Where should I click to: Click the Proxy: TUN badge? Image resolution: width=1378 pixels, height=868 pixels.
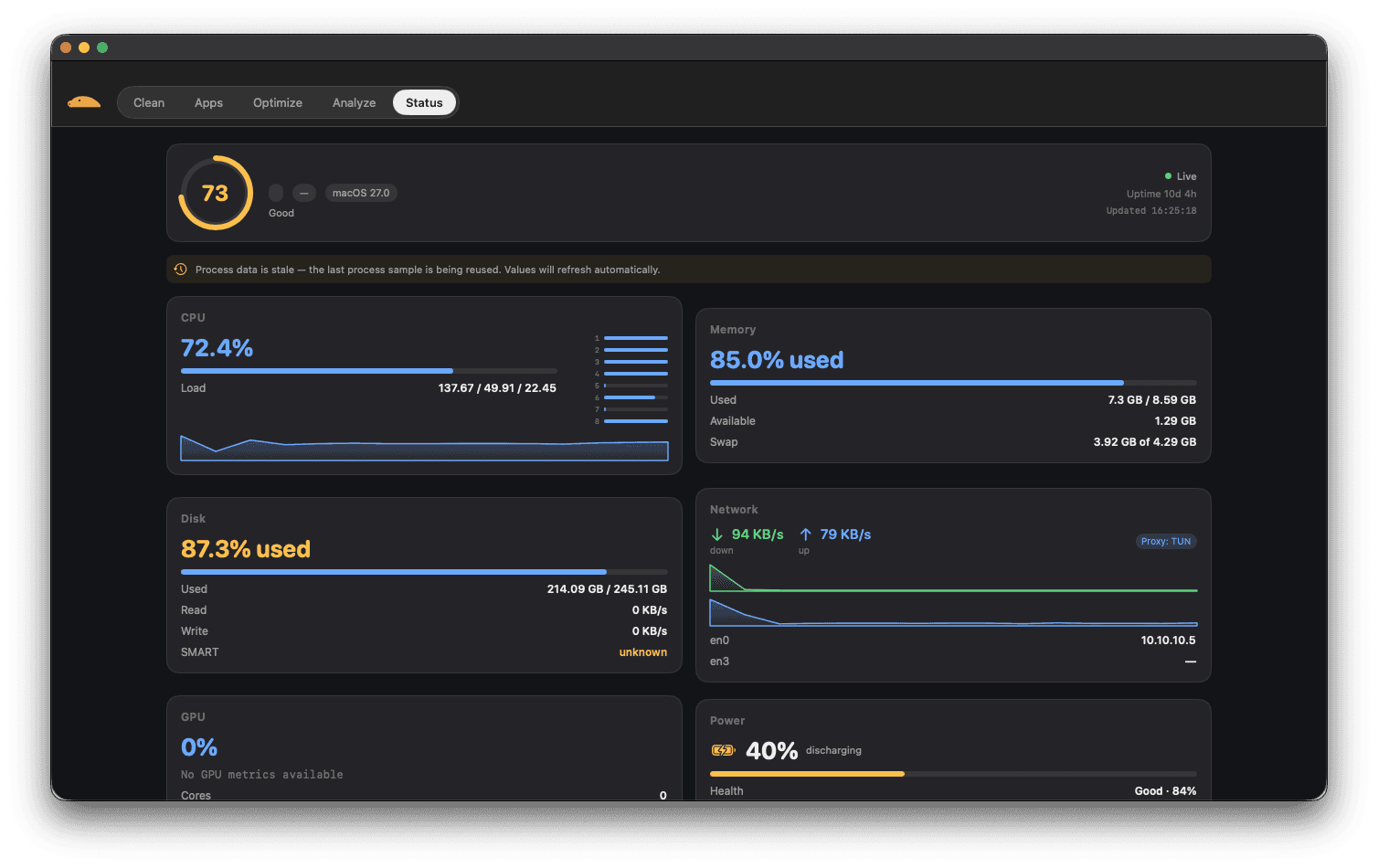pyautogui.click(x=1166, y=542)
